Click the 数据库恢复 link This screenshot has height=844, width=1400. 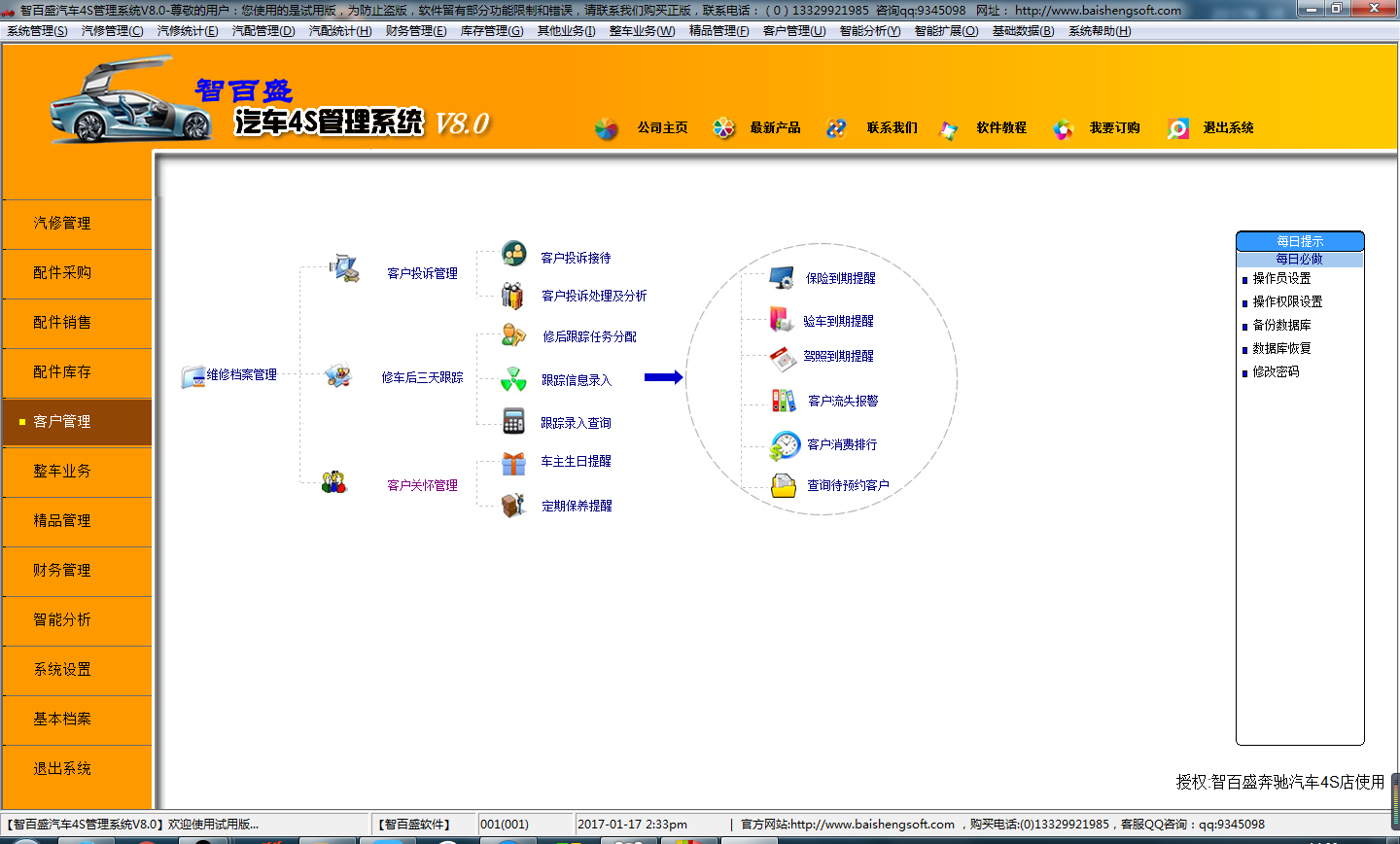coord(1281,349)
